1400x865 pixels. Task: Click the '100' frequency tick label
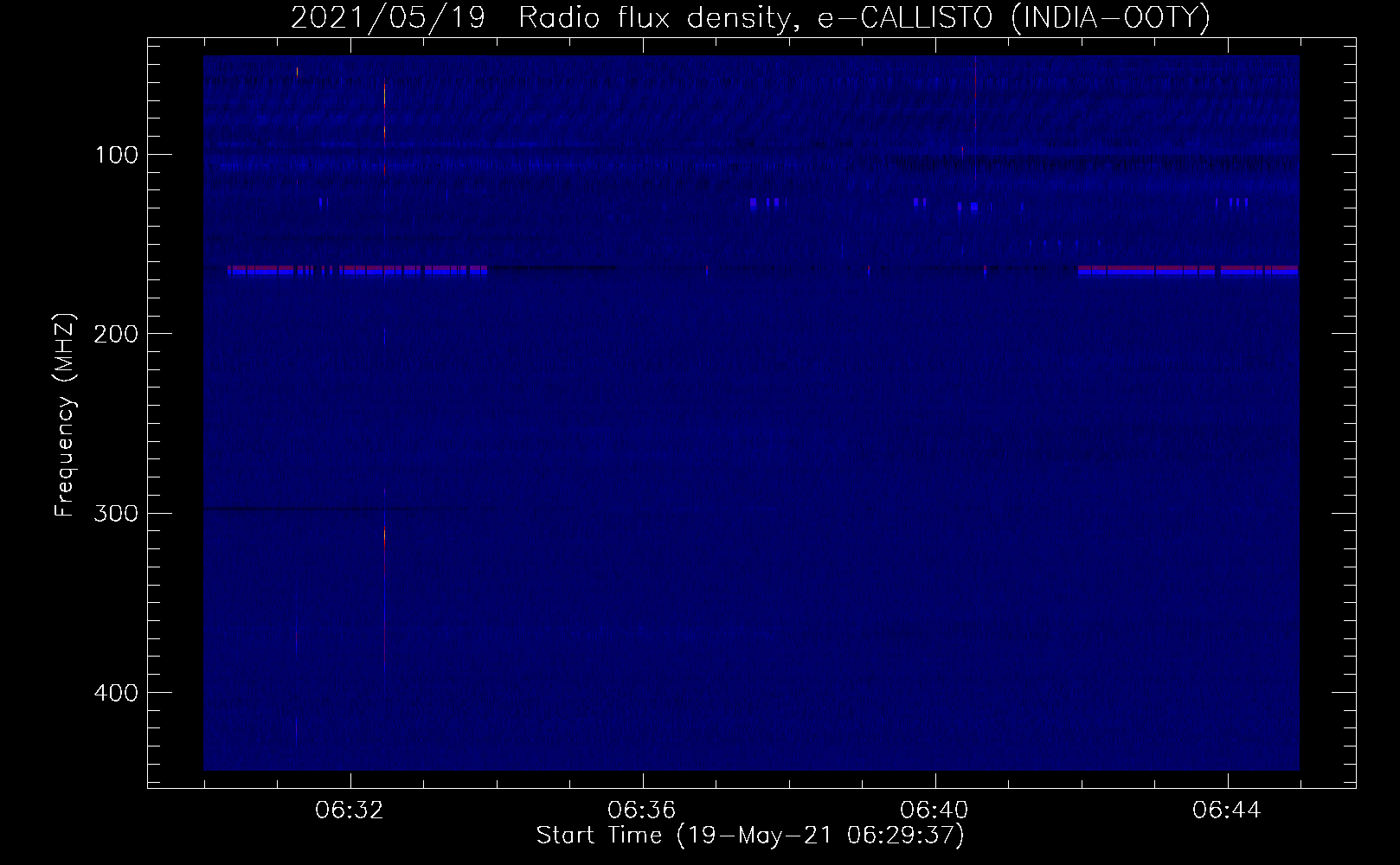tap(117, 155)
